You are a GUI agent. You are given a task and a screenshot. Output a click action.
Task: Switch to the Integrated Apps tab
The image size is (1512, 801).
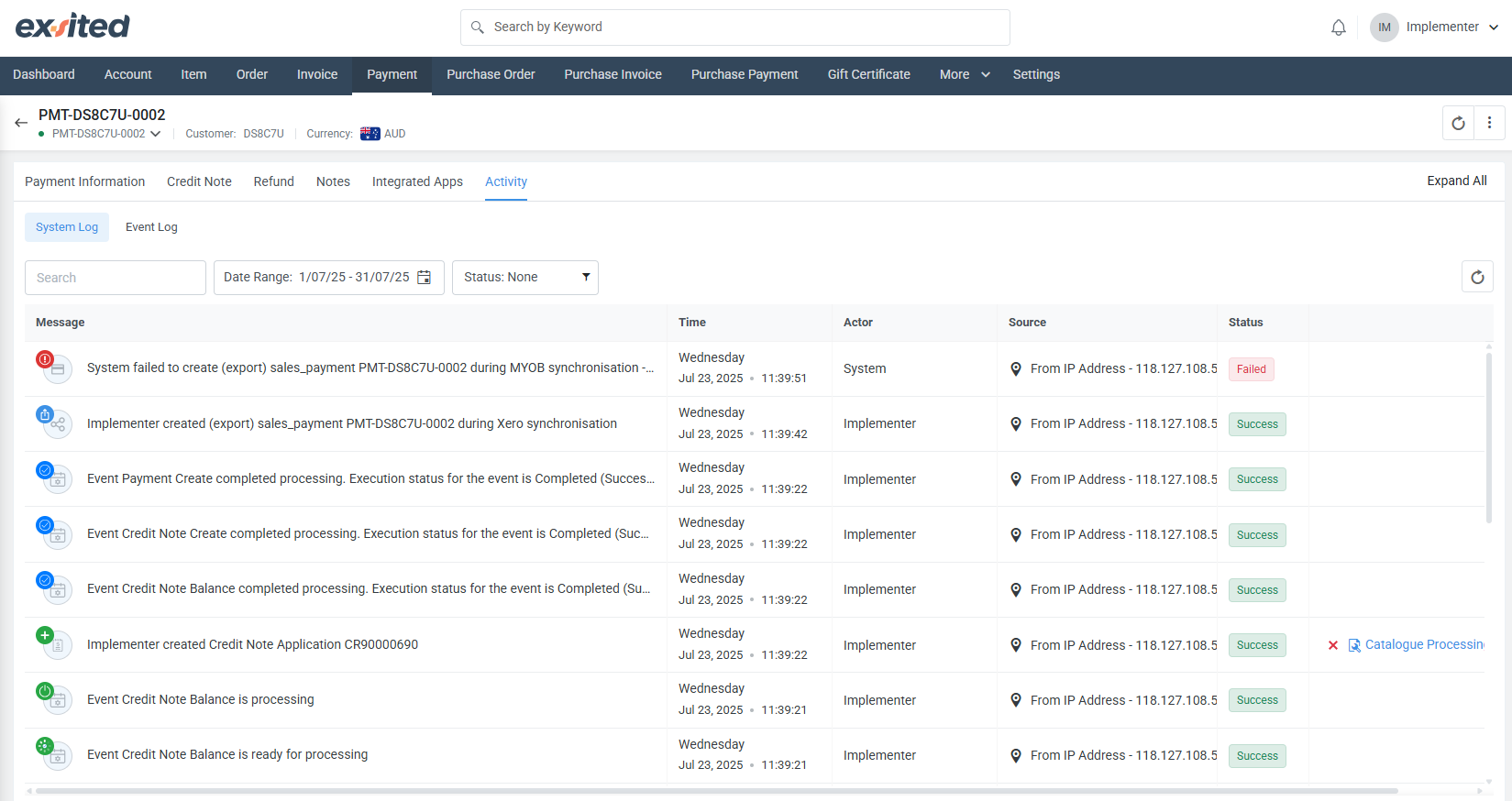417,181
